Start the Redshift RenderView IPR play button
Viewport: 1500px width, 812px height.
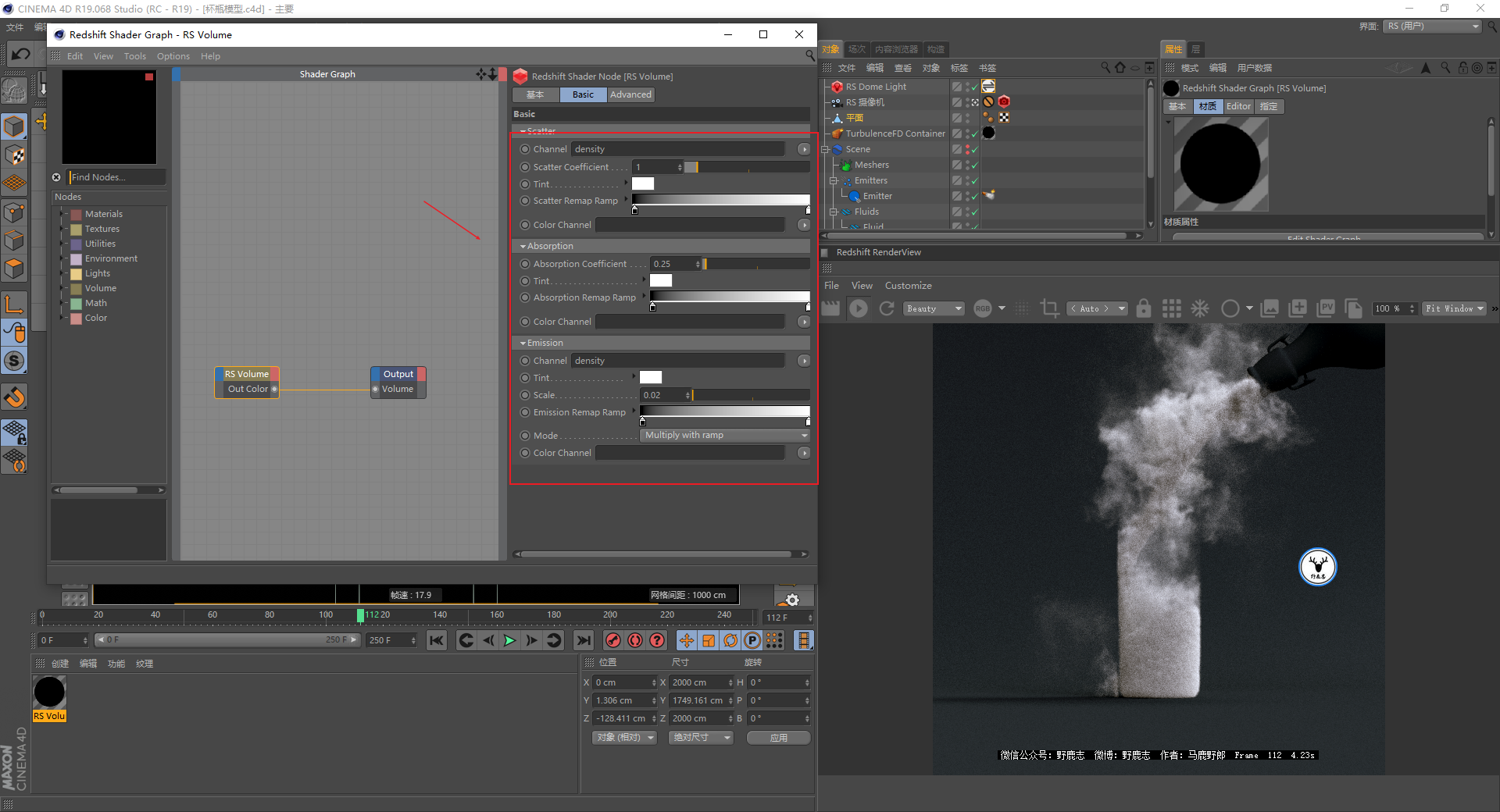click(858, 308)
